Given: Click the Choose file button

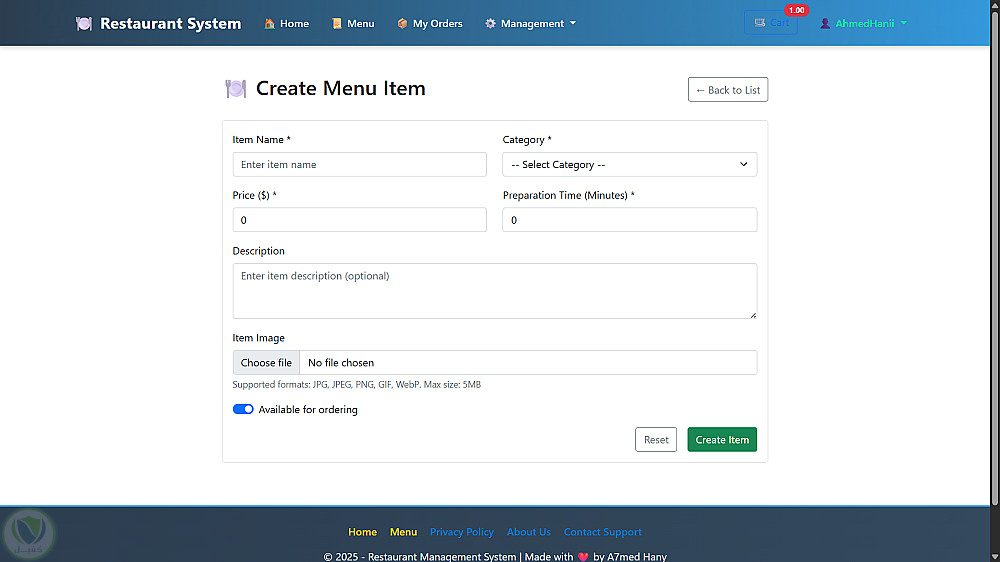Looking at the screenshot, I should 266,362.
